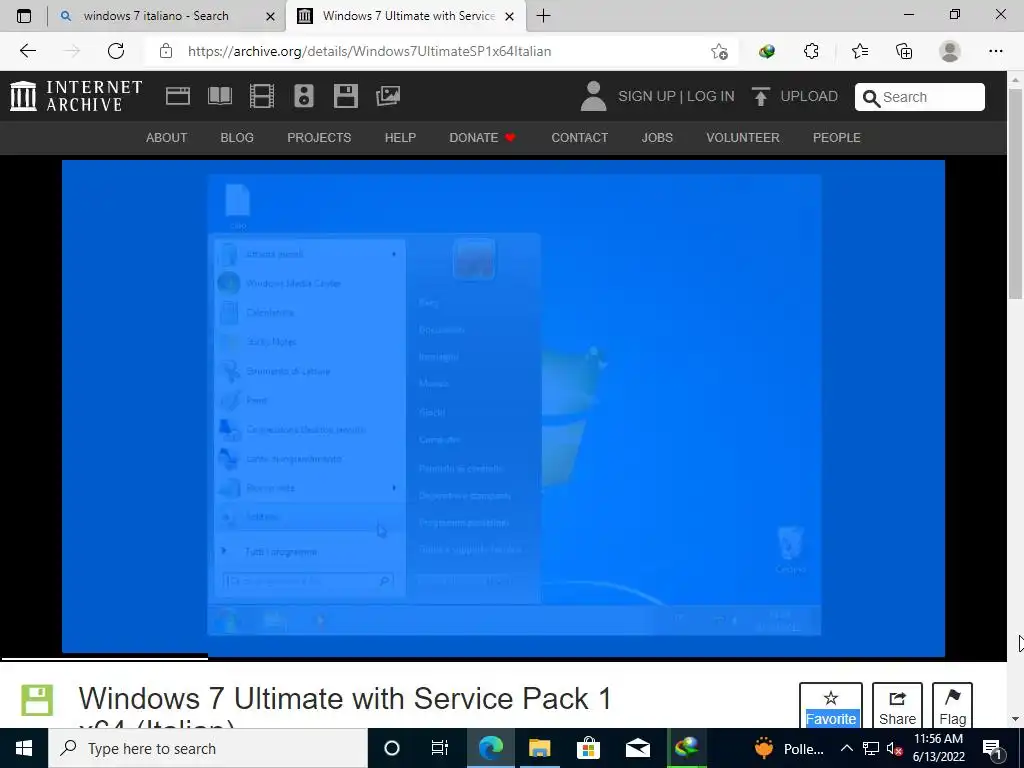The image size is (1024, 768).
Task: Open Microsoft Store from taskbar
Action: [x=588, y=748]
